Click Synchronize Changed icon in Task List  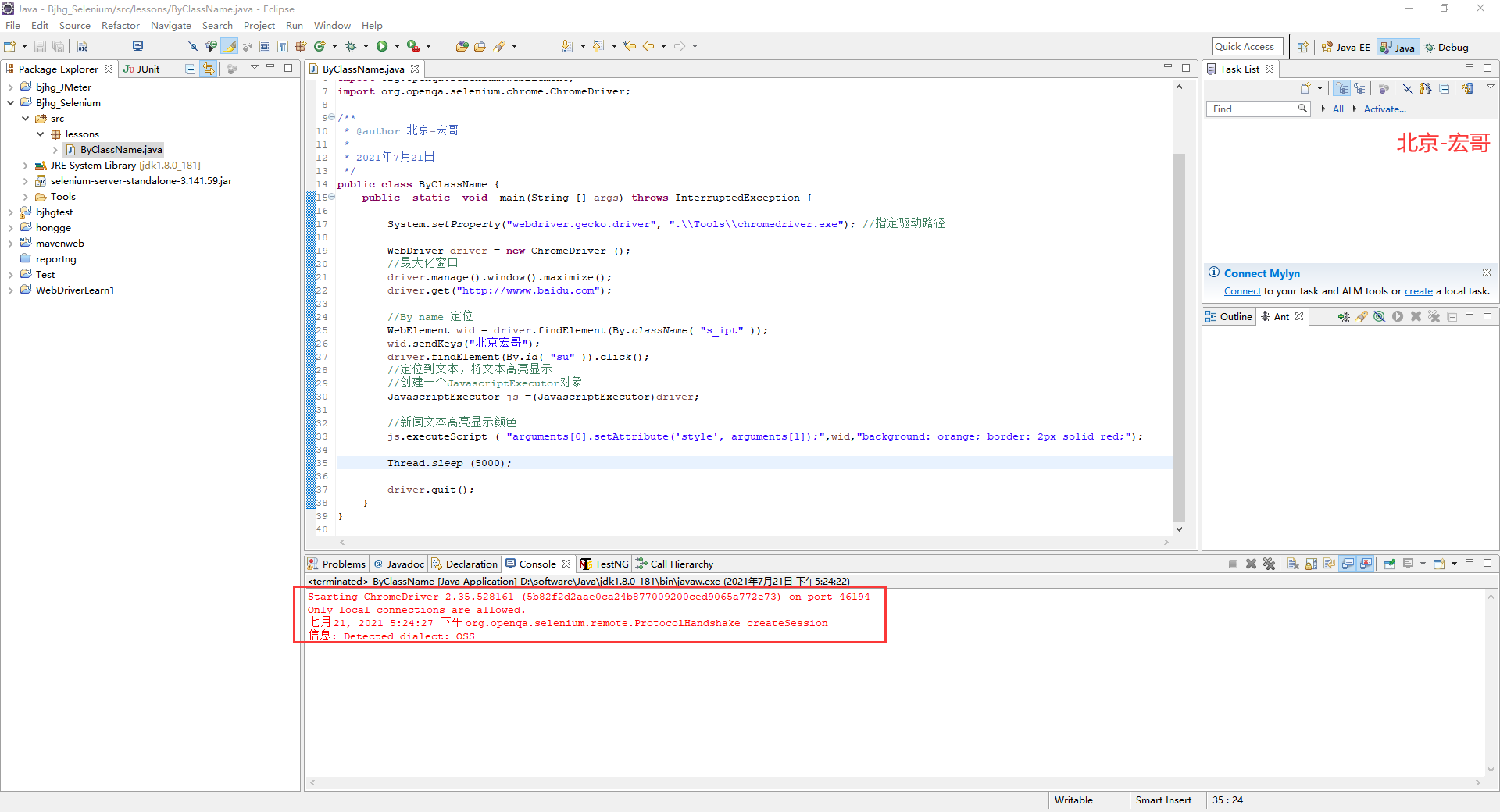tap(1468, 88)
